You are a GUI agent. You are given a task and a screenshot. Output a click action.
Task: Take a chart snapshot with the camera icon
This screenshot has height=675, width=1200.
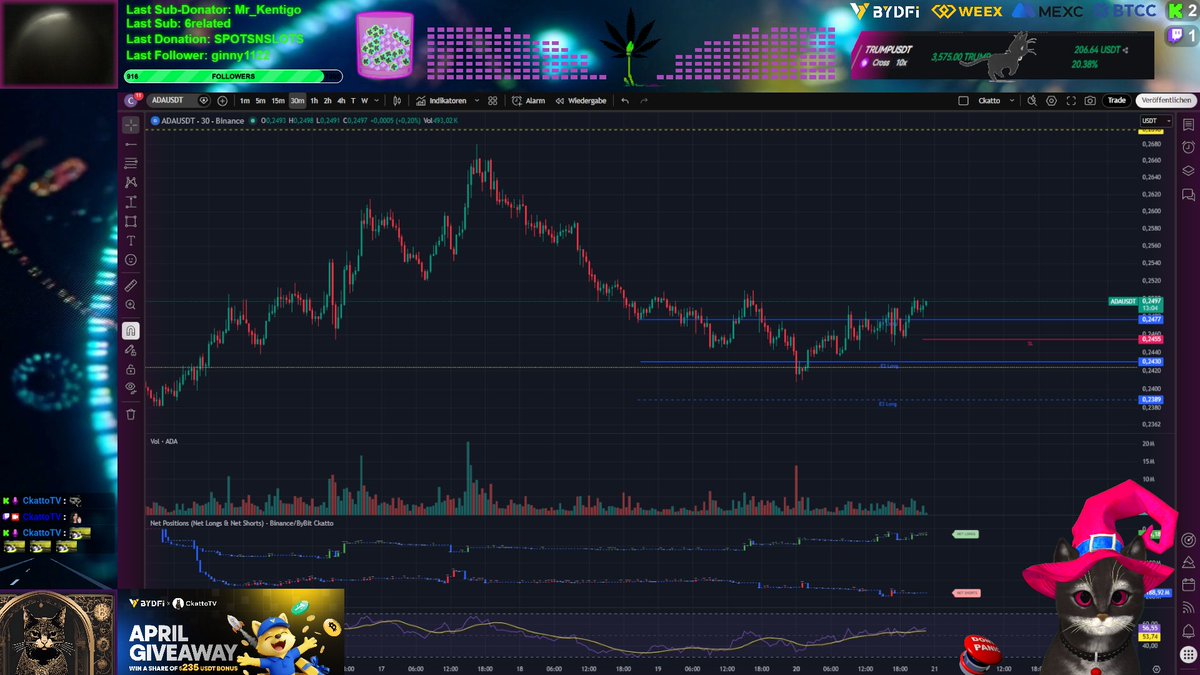(1090, 100)
